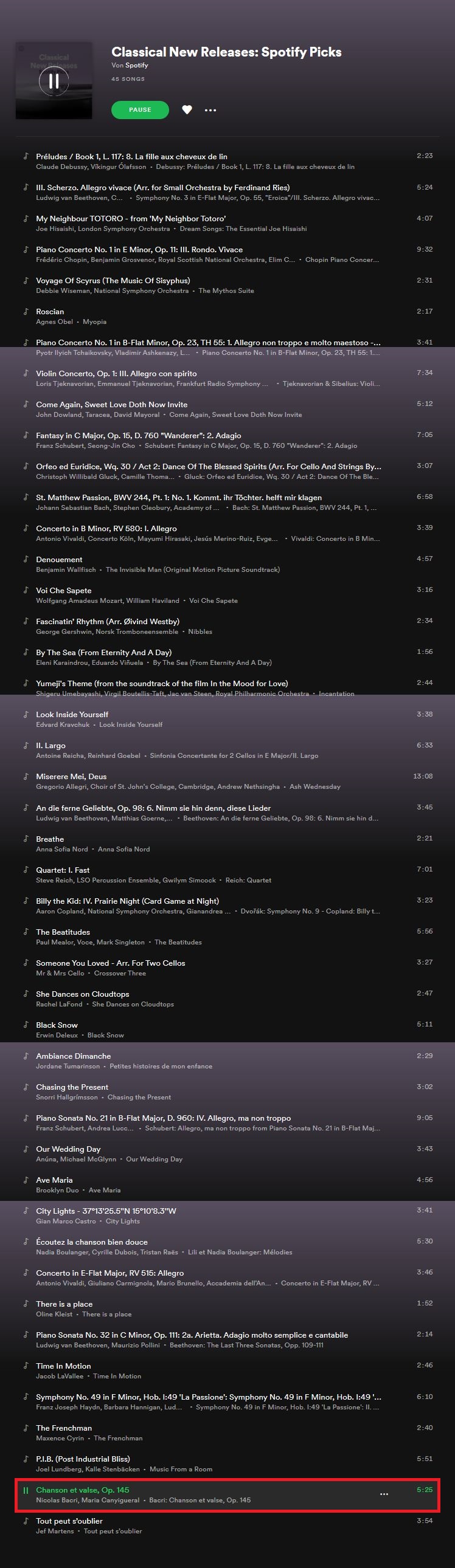
Task: Open The Mythos Suite album link
Action: click(226, 291)
